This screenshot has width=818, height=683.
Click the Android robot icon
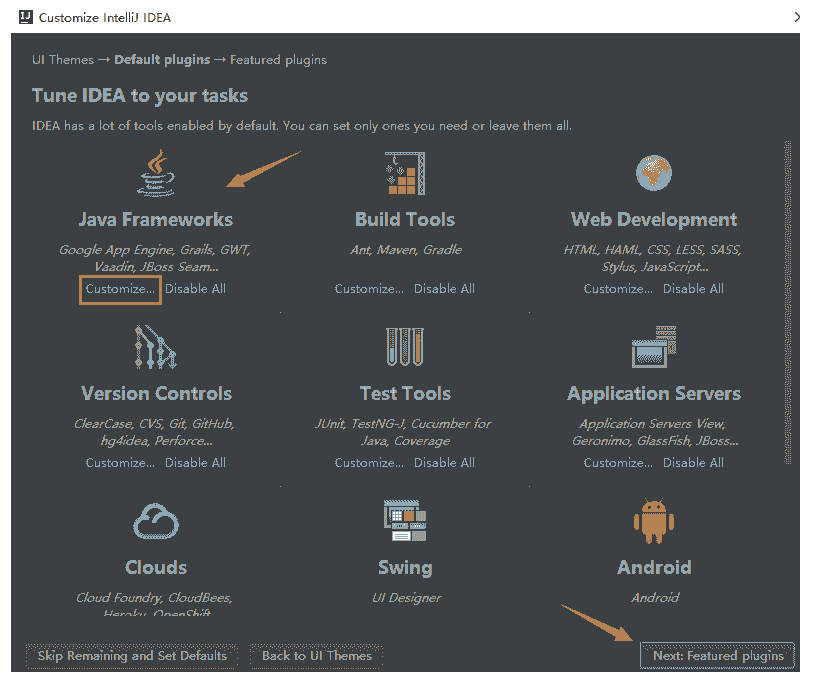pyautogui.click(x=654, y=521)
